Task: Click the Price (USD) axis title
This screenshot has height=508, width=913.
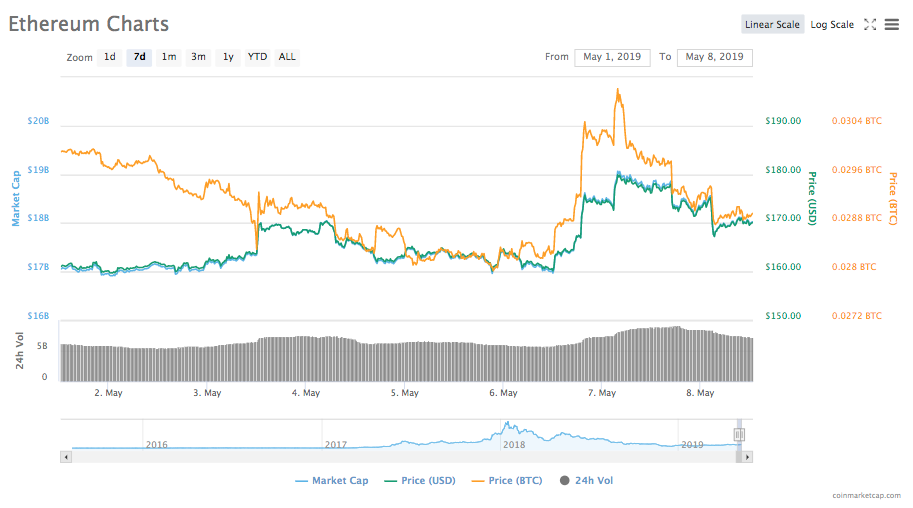Action: (812, 198)
